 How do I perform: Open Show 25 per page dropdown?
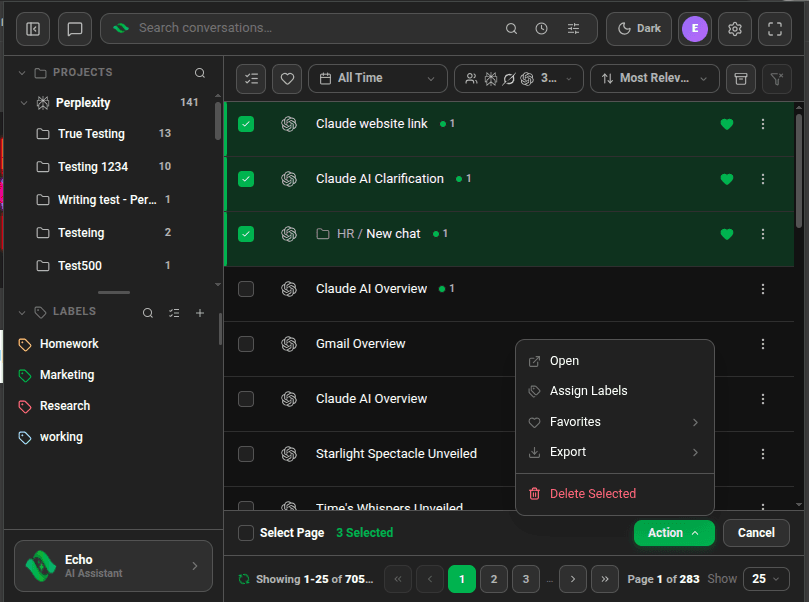click(766, 579)
